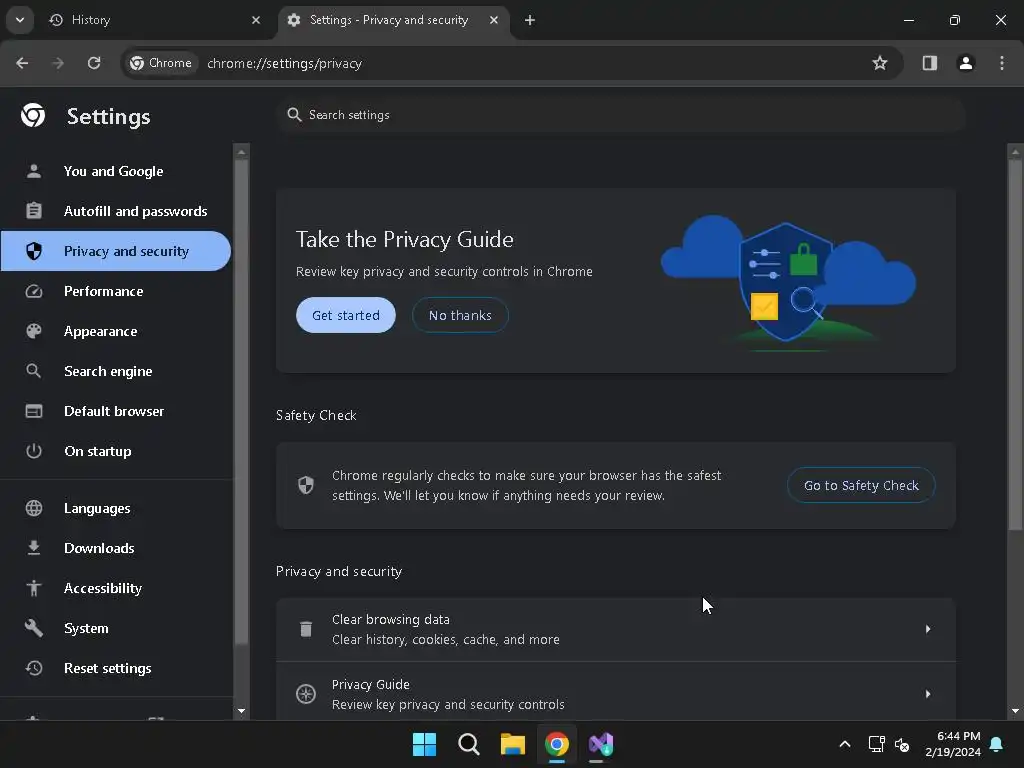Go back using the browser back arrow
Screen dimensions: 1024x768
point(22,63)
